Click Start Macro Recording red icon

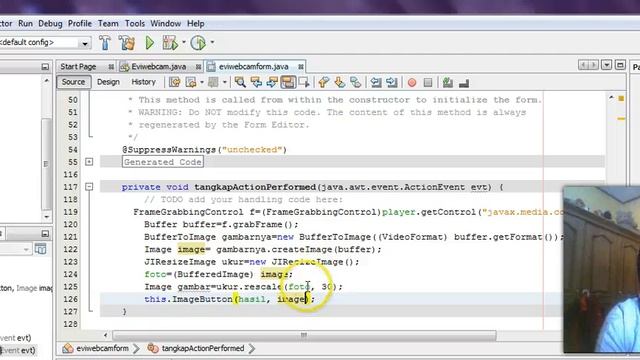click(x=412, y=82)
